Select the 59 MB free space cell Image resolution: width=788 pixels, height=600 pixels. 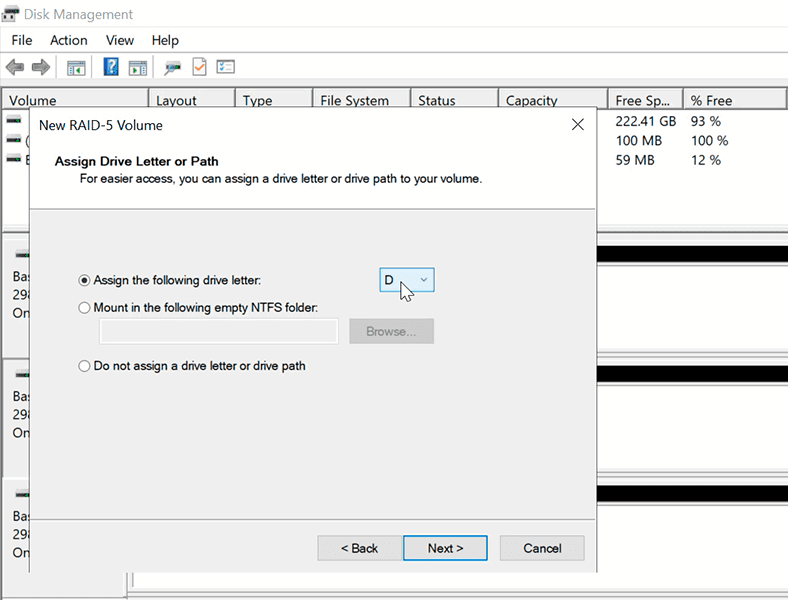pyautogui.click(x=635, y=160)
